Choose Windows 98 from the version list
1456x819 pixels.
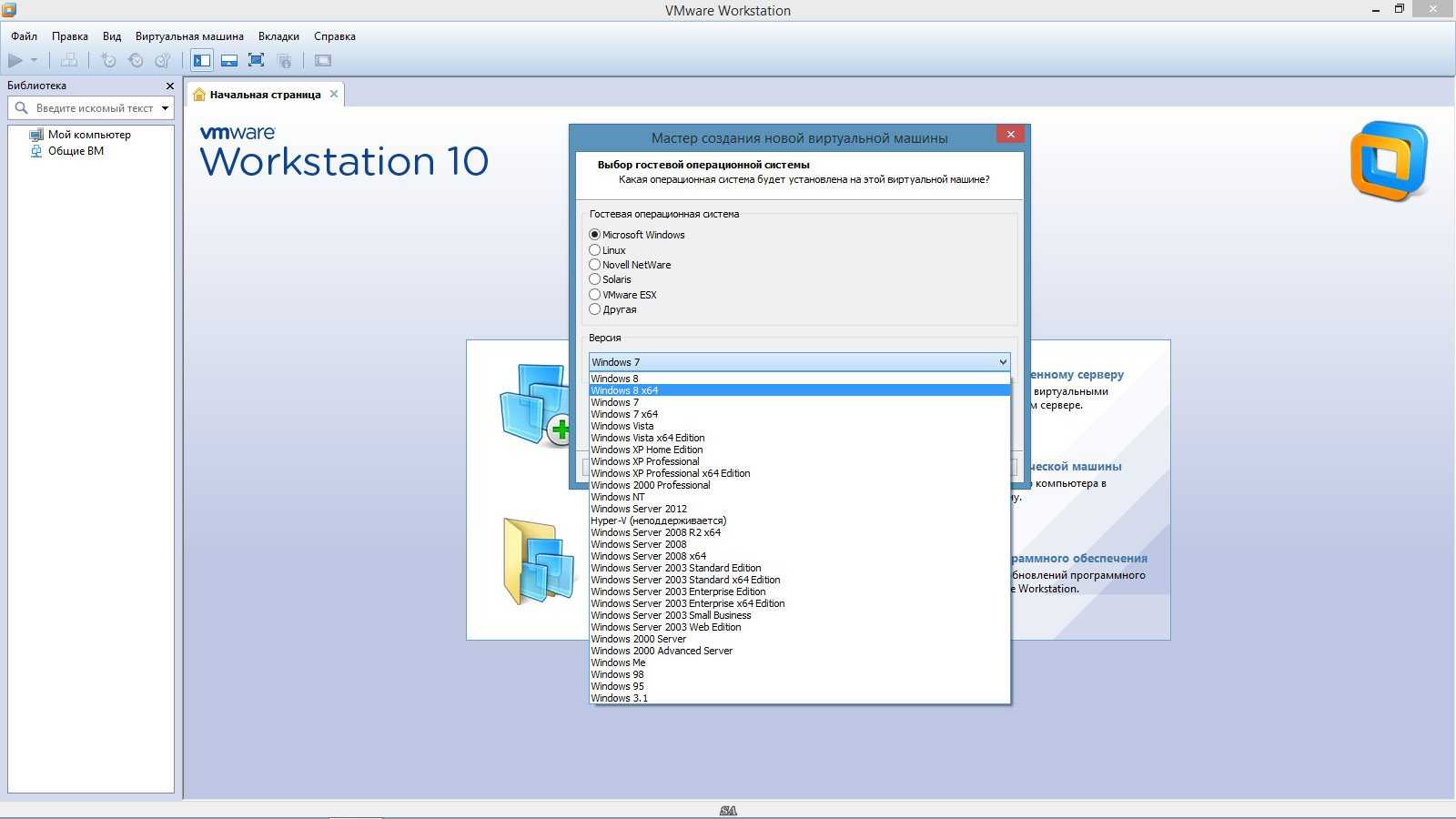(x=799, y=674)
